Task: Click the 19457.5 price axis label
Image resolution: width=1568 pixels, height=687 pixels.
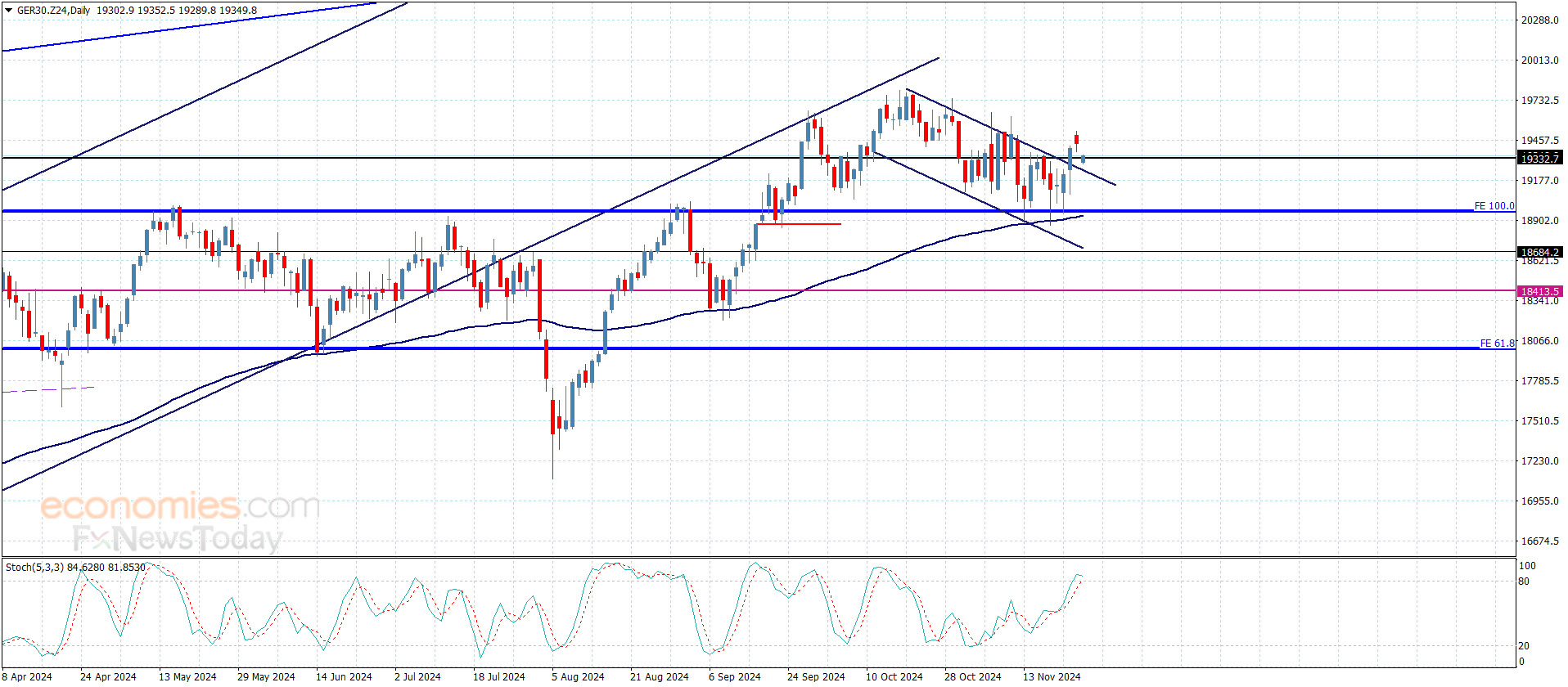Action: point(1539,141)
